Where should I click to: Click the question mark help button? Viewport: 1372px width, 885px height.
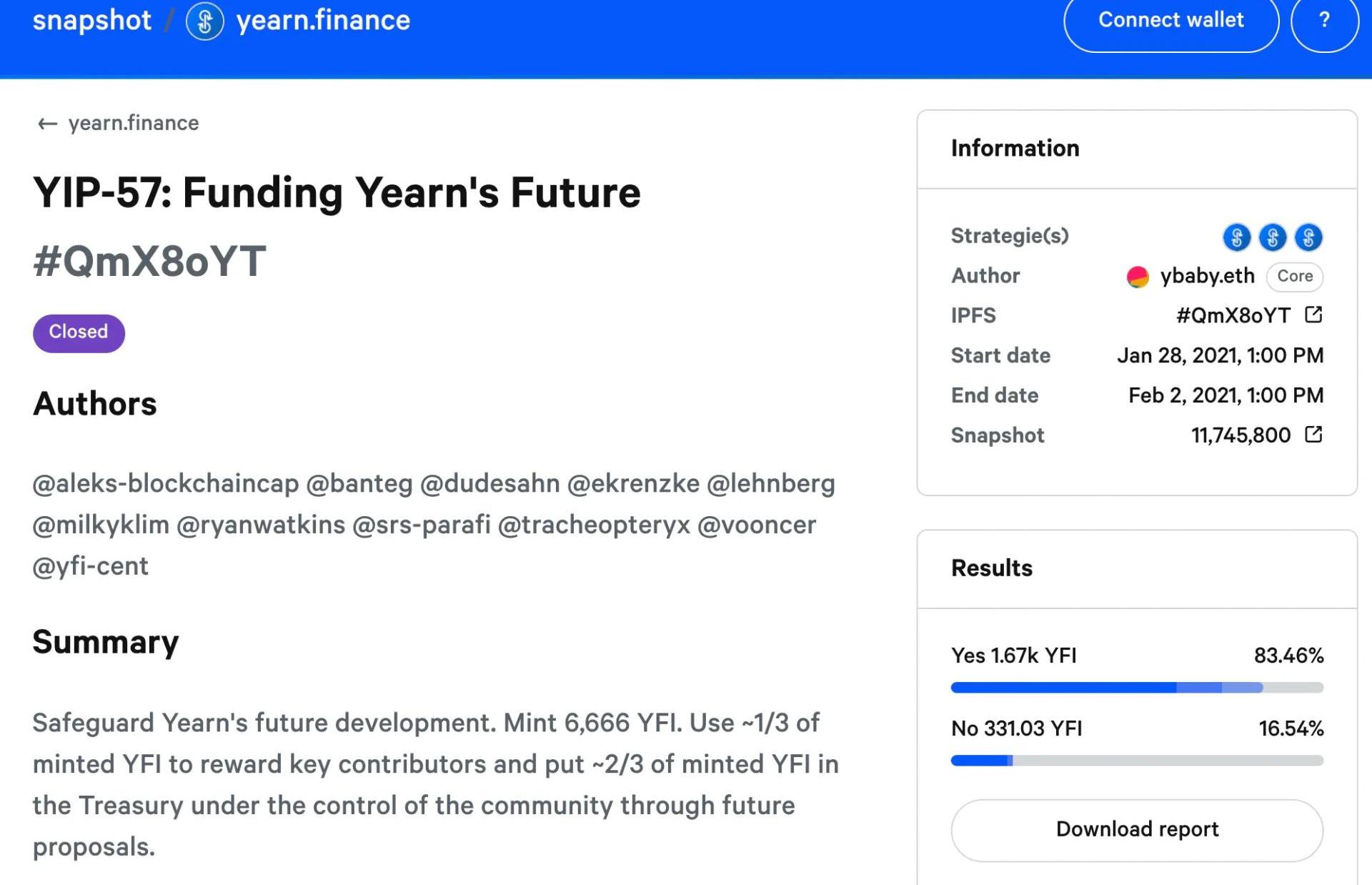click(1324, 20)
